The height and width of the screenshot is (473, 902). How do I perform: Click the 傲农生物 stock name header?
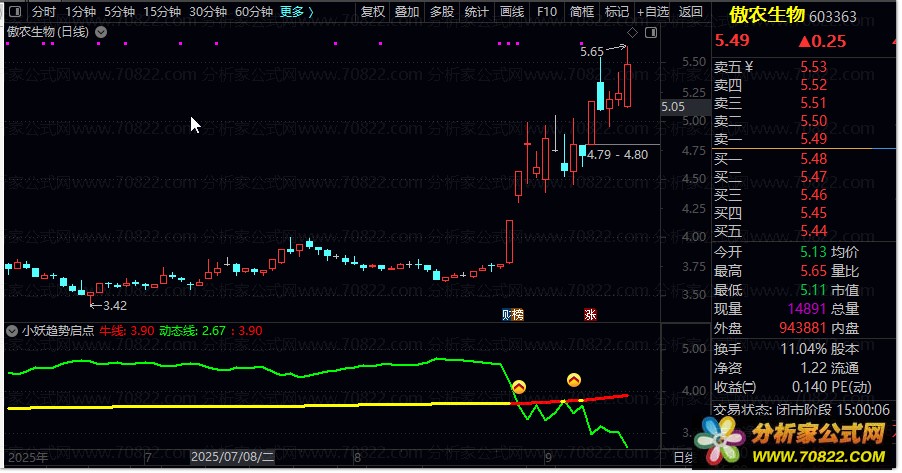pyautogui.click(x=767, y=16)
